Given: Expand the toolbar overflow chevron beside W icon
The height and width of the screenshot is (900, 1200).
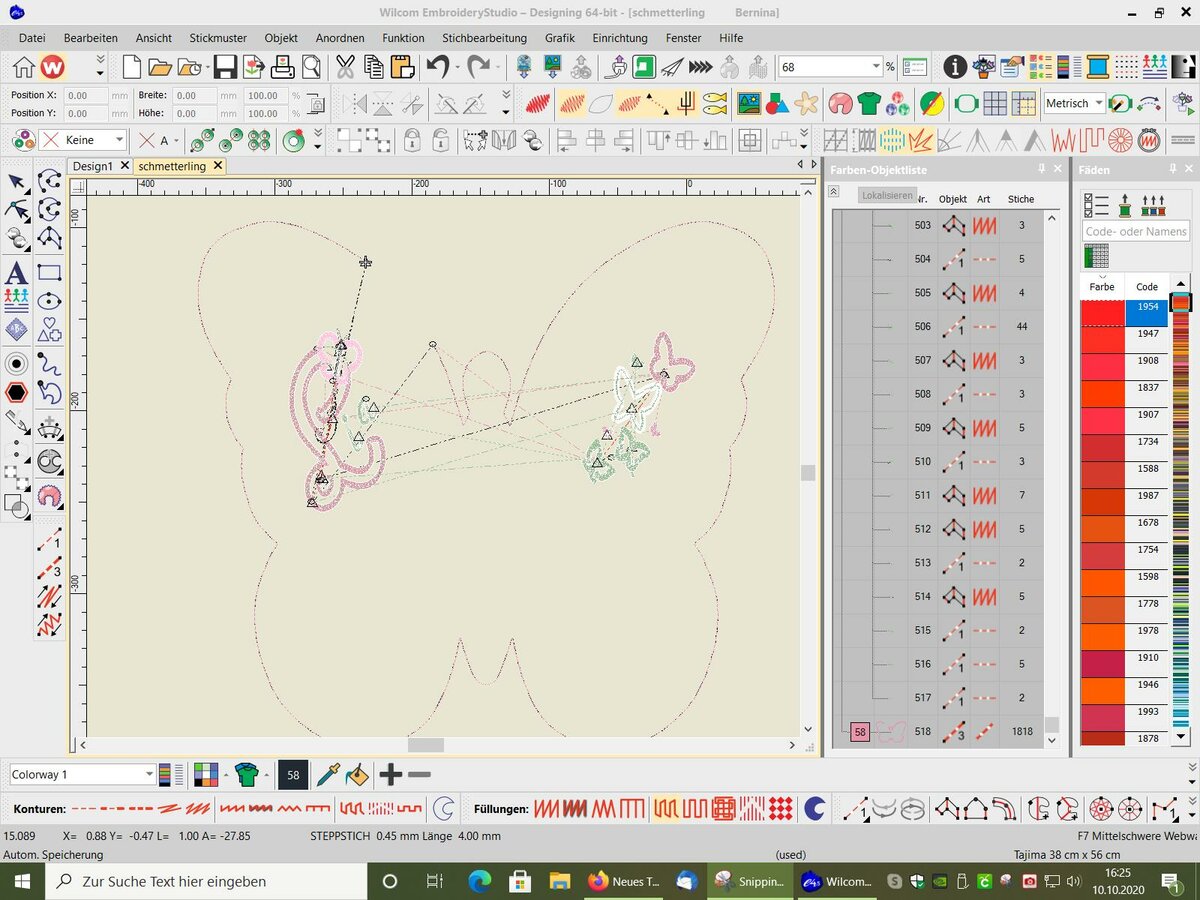Looking at the screenshot, I should click(x=99, y=68).
